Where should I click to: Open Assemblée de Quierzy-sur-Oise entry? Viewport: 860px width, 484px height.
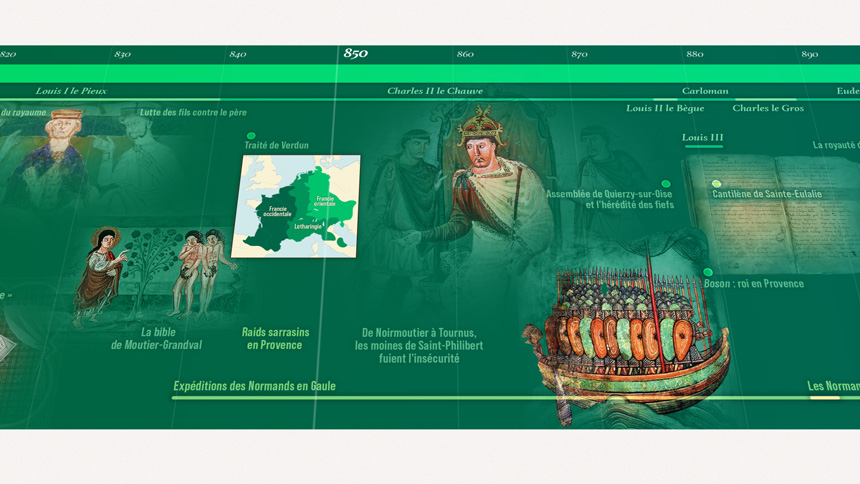(x=609, y=199)
